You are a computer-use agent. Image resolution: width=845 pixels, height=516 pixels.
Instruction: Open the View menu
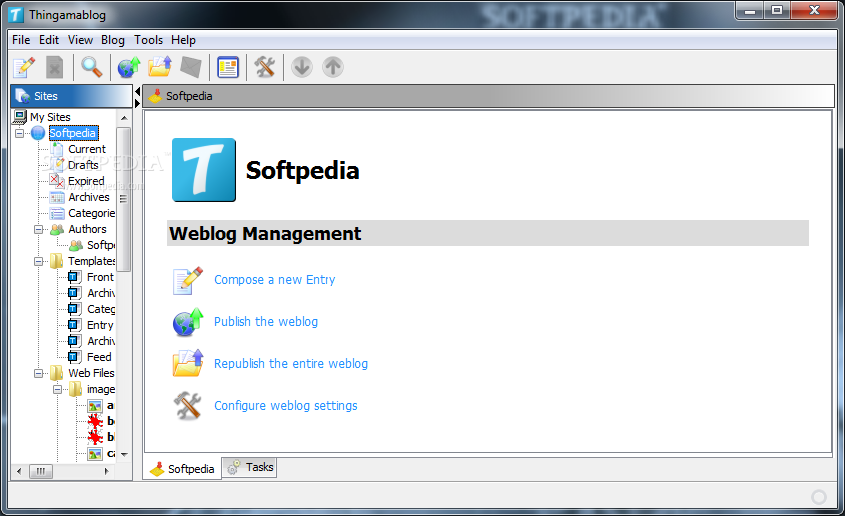(x=80, y=40)
